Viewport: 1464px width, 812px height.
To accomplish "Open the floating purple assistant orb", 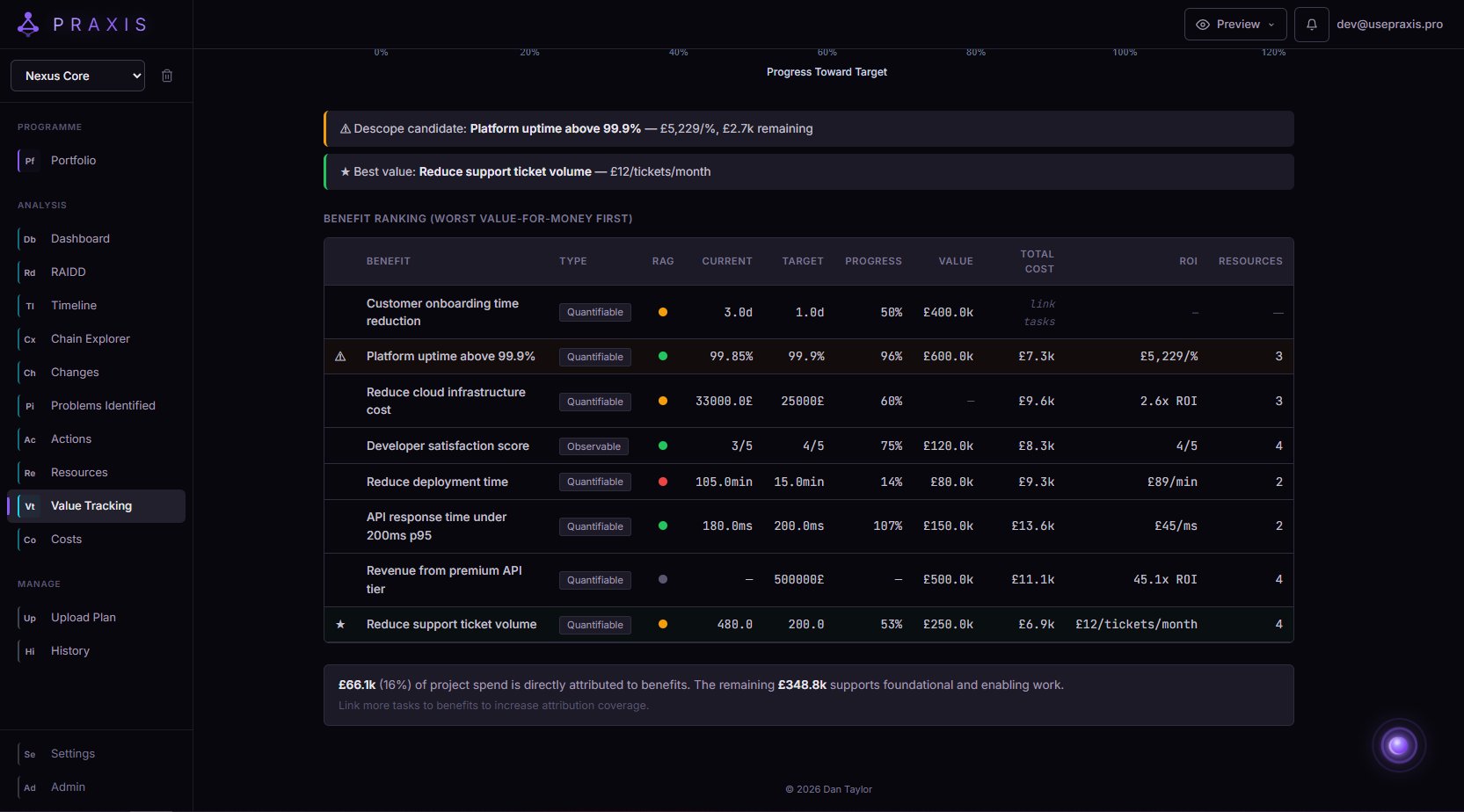I will tap(1398, 746).
